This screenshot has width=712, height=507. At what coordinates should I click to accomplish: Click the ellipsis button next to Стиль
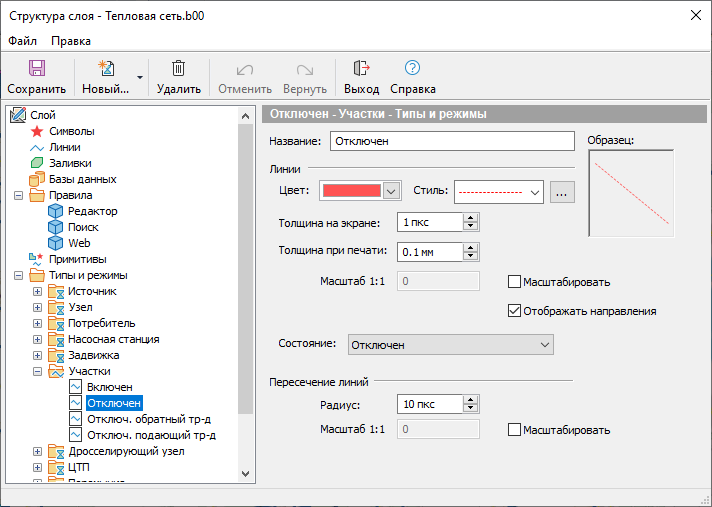click(562, 191)
